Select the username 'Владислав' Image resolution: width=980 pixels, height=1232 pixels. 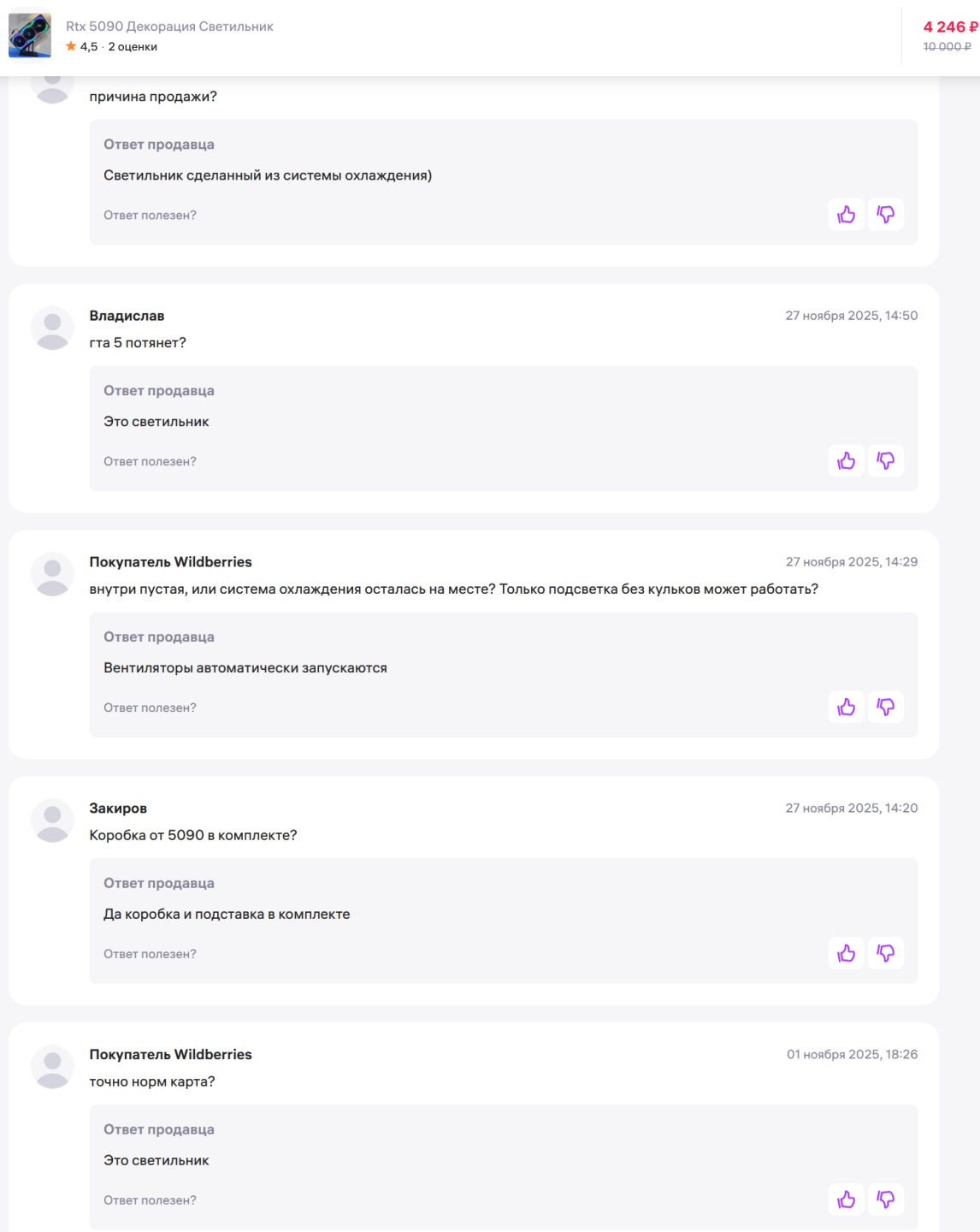pos(127,316)
